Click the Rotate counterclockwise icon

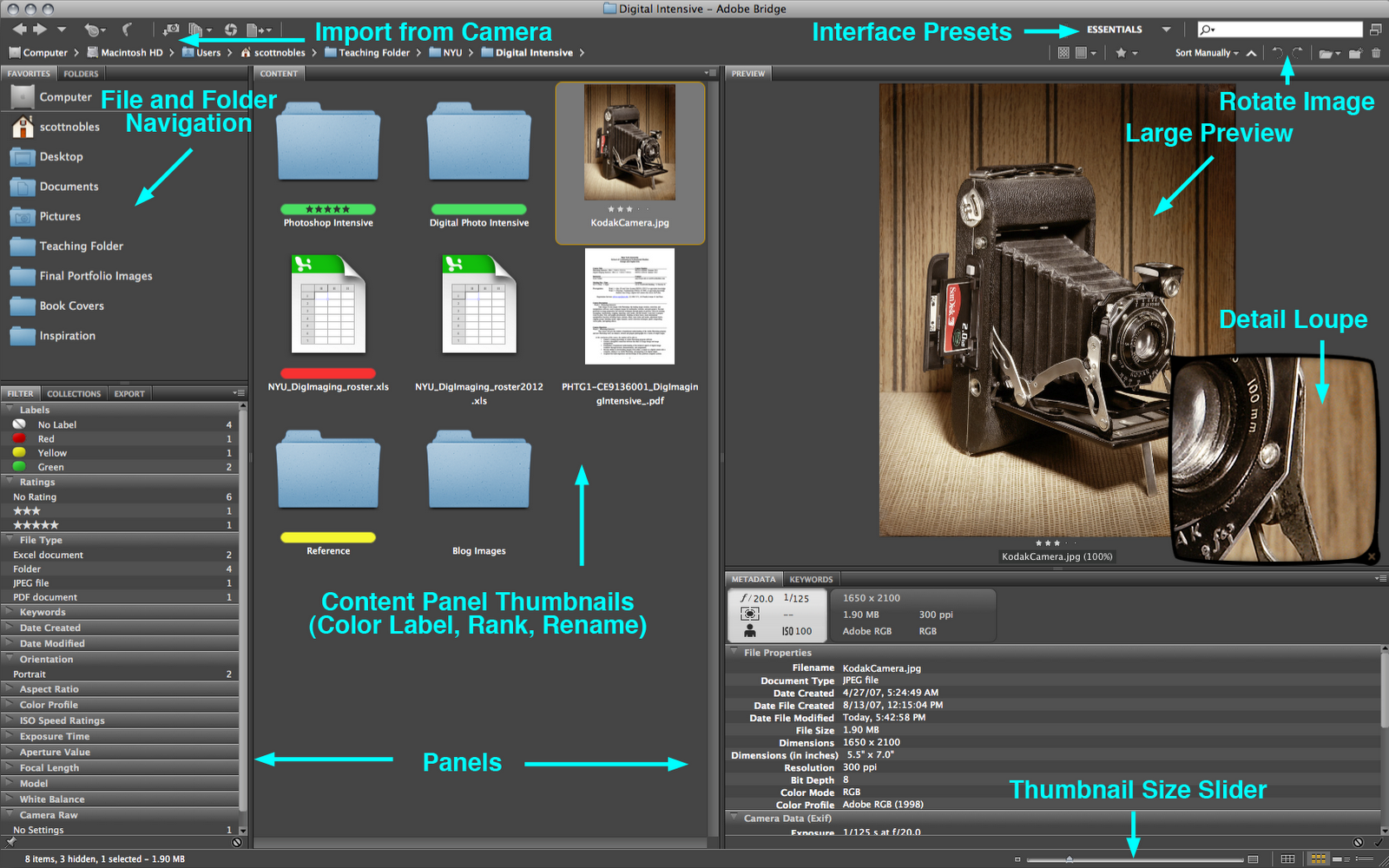click(x=1277, y=53)
